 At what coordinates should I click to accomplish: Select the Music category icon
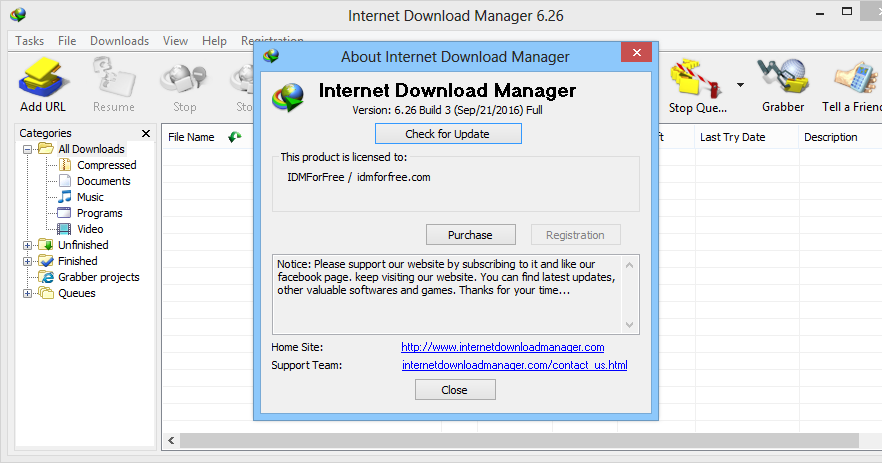click(65, 197)
